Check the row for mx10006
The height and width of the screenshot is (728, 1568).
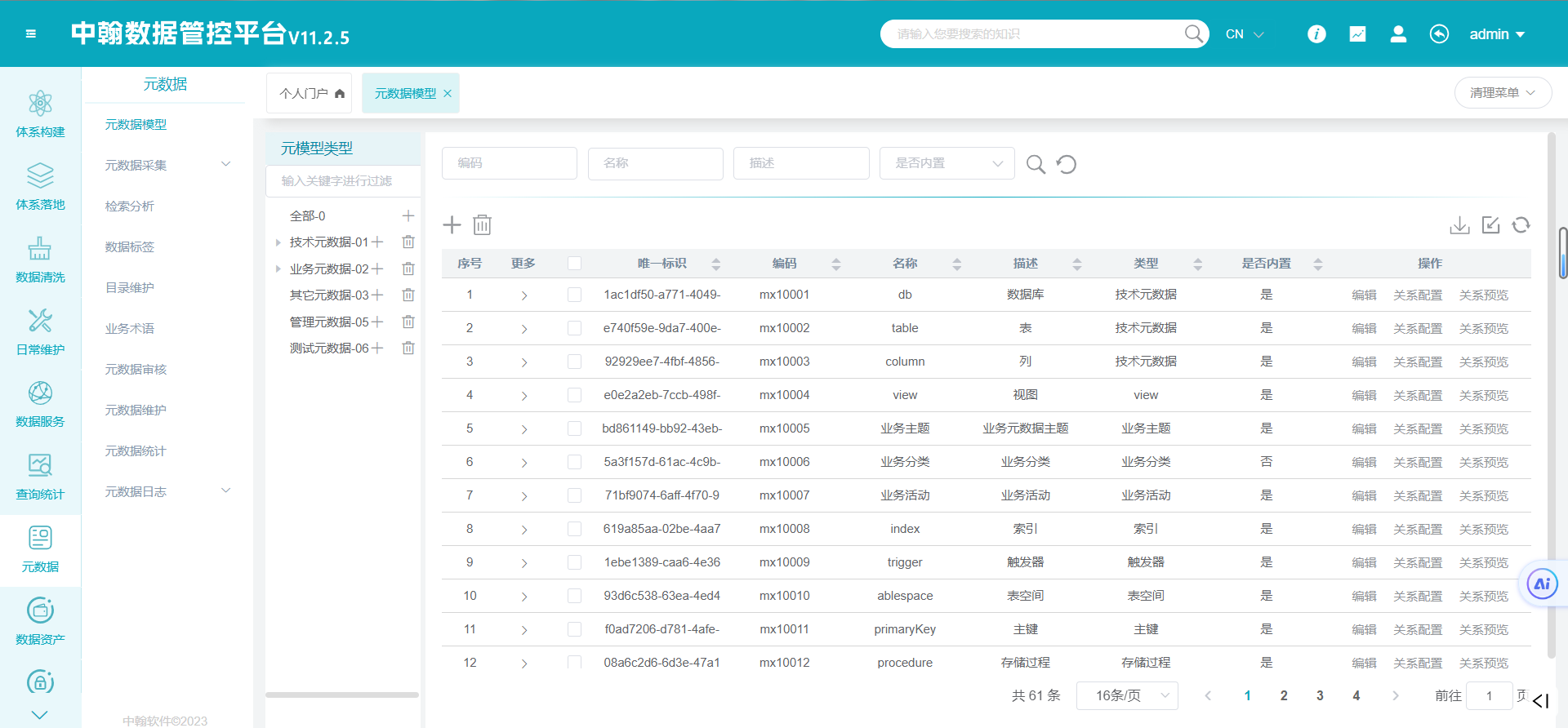574,462
